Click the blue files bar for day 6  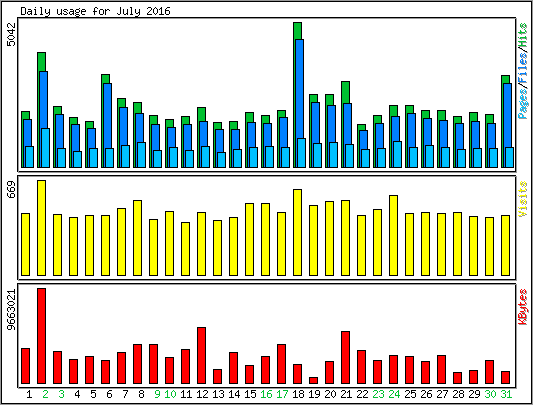108,116
